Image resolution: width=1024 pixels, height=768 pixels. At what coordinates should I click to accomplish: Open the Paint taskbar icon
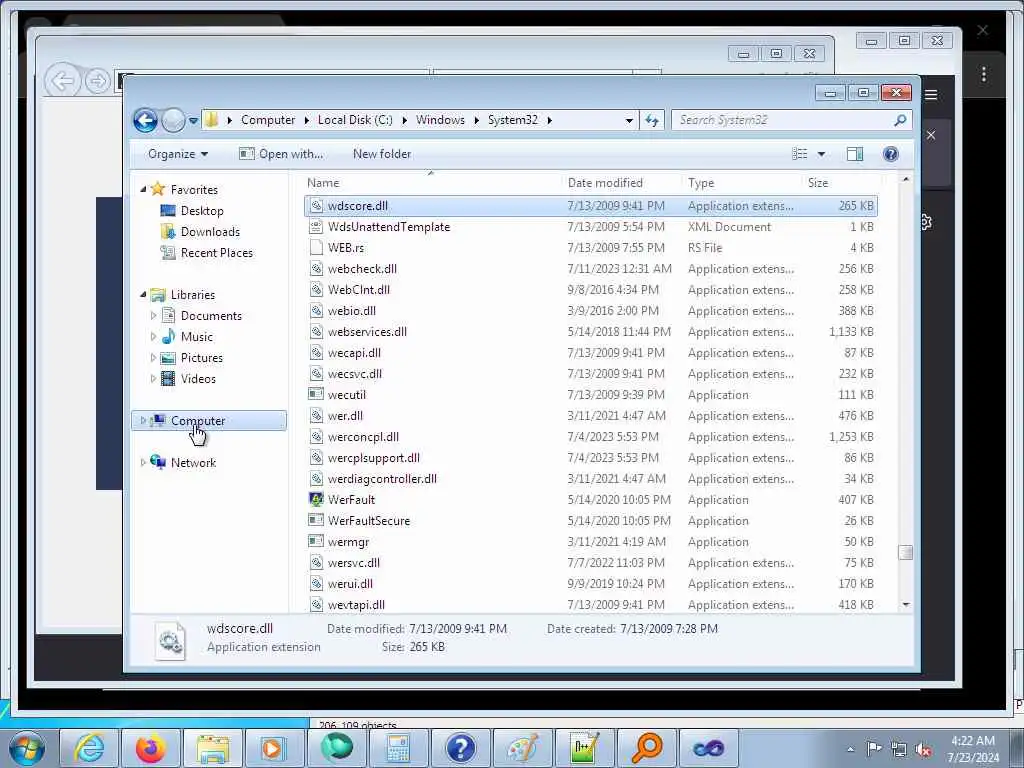pyautogui.click(x=522, y=748)
